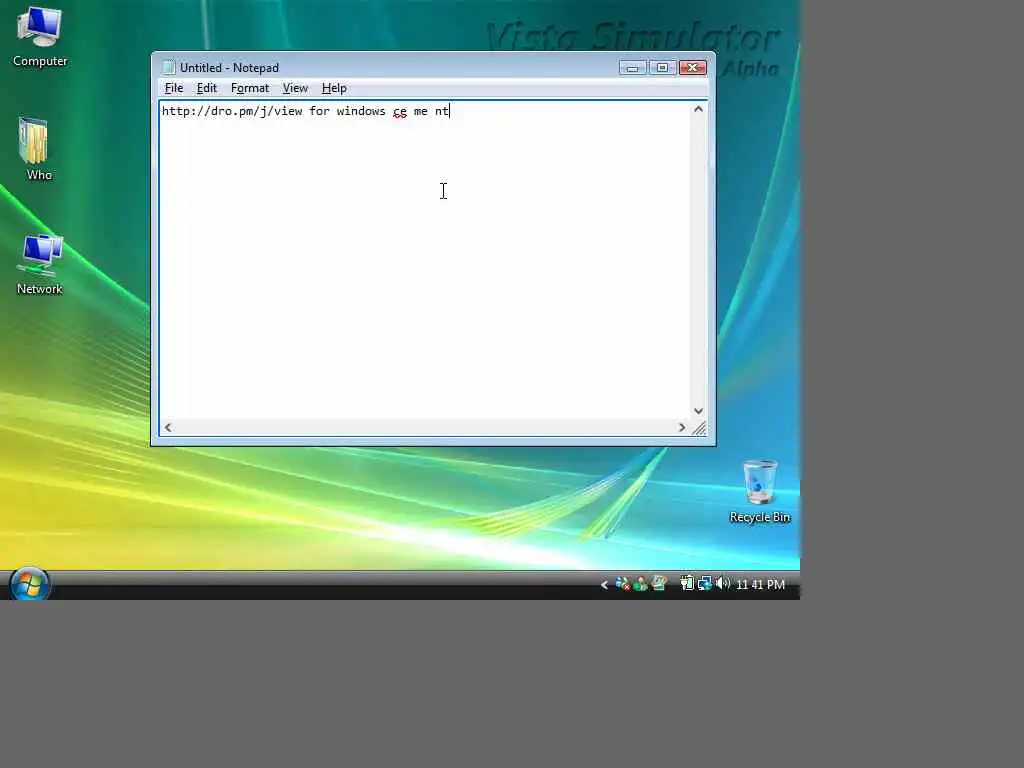The width and height of the screenshot is (1024, 768).
Task: Open the Computer desktop icon
Action: pyautogui.click(x=39, y=36)
